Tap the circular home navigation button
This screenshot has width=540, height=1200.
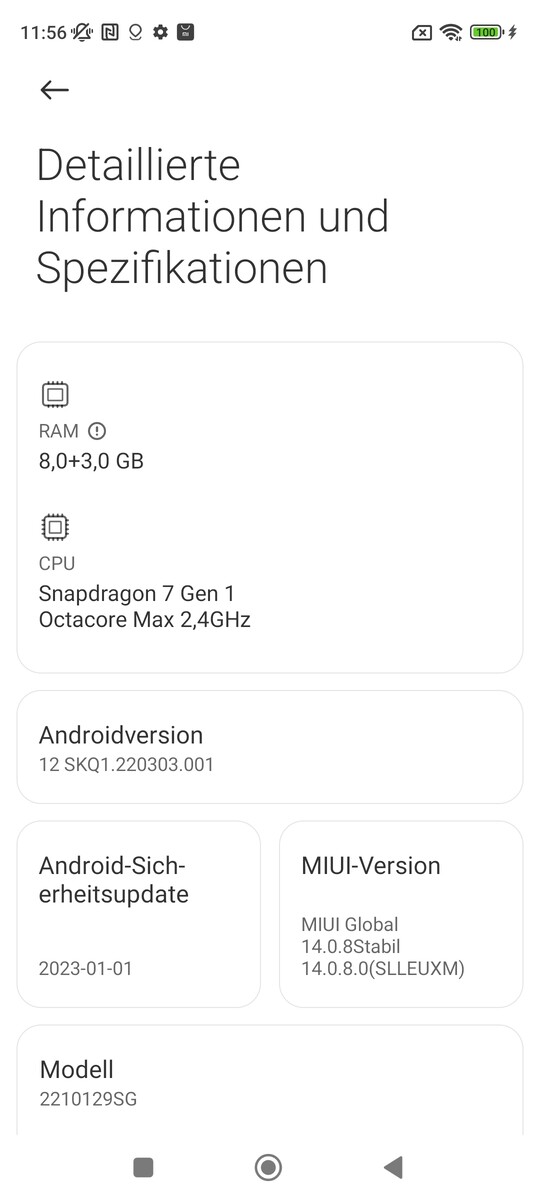coord(268,1167)
